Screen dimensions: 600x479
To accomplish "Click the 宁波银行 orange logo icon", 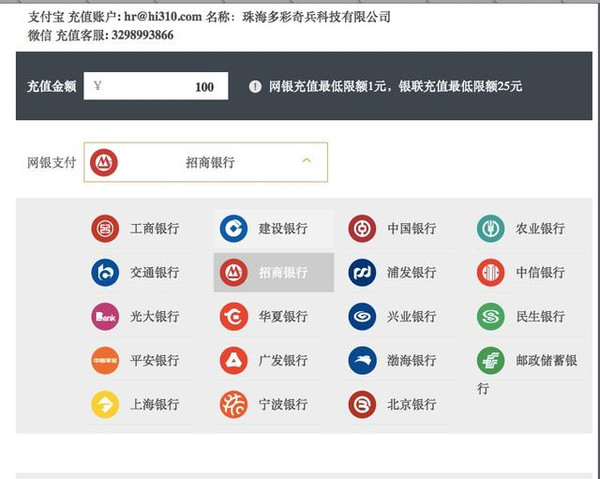I will (x=234, y=404).
